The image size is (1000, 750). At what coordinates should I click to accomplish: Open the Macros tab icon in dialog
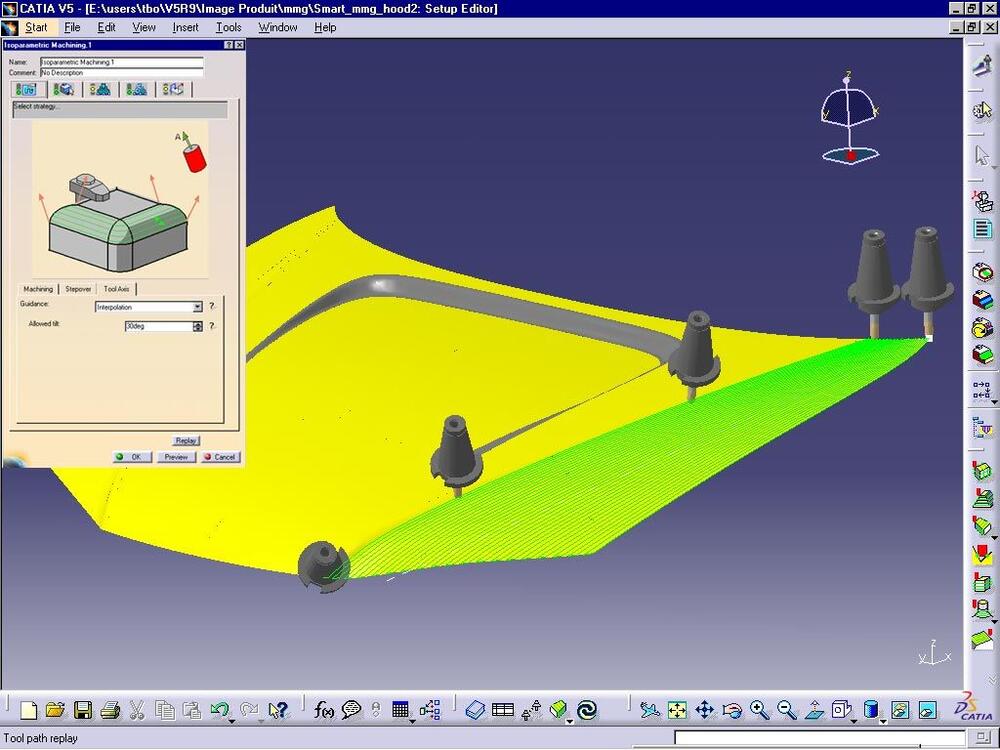[173, 89]
